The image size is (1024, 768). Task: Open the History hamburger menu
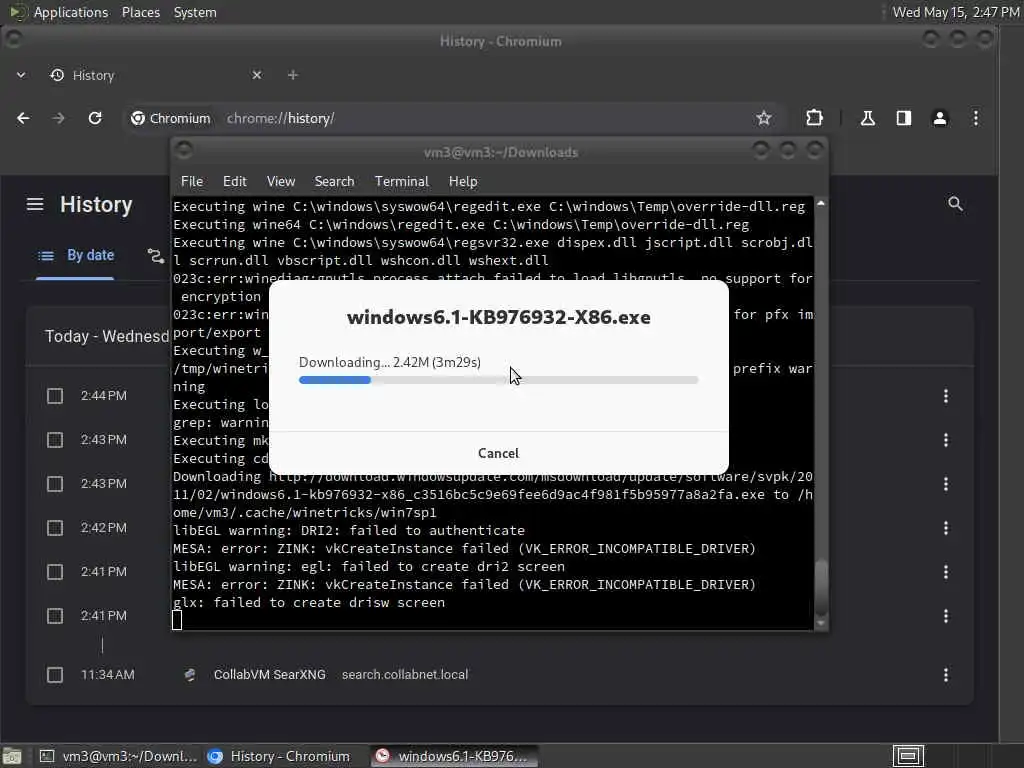pyautogui.click(x=35, y=204)
